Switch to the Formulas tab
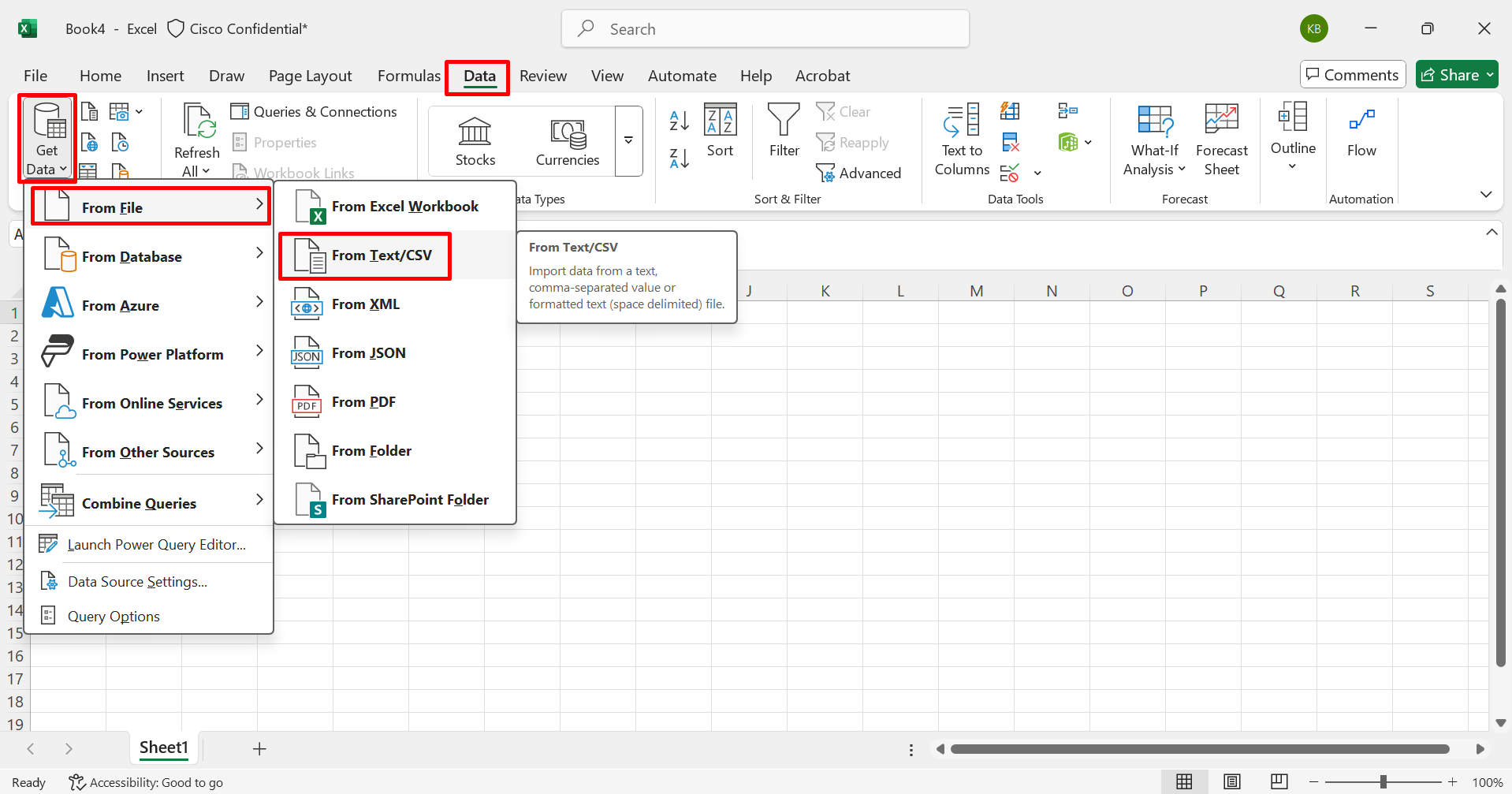 point(409,76)
